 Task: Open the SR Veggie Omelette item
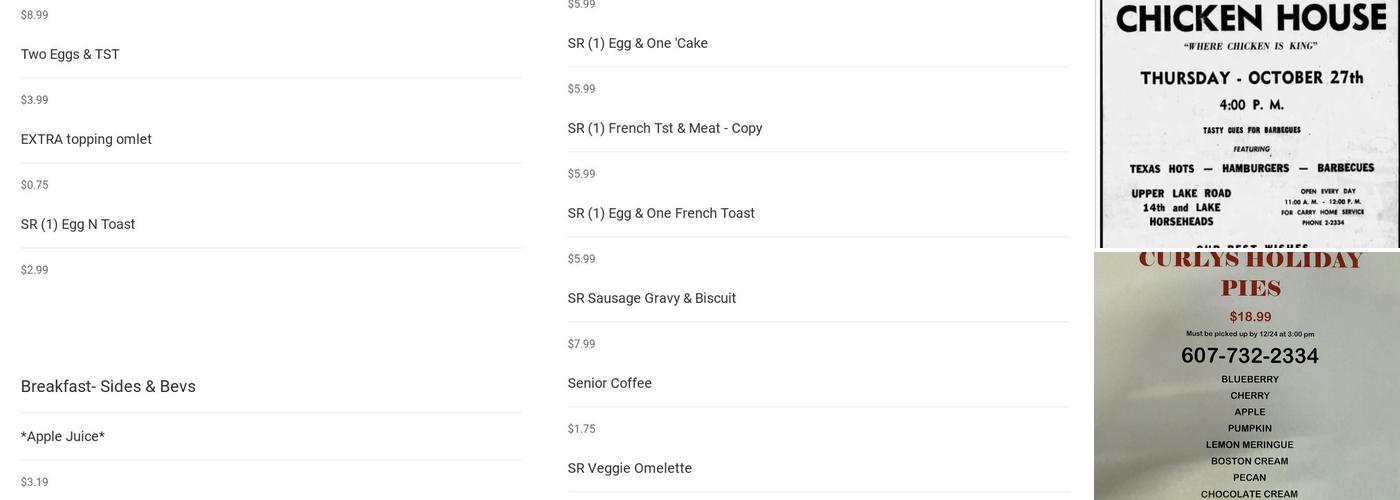(x=630, y=468)
